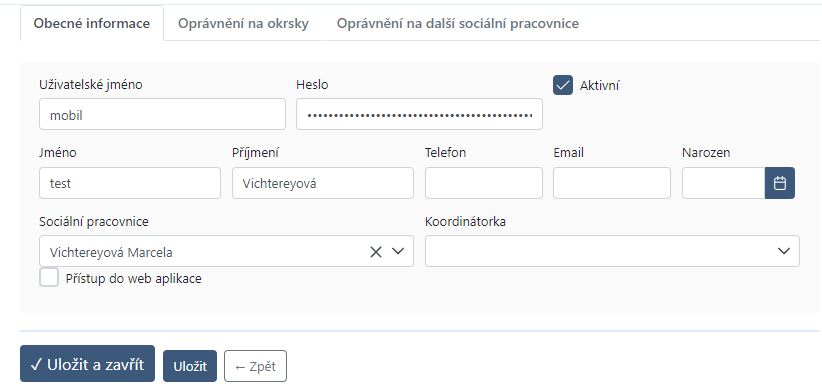The image size is (822, 387).
Task: Focus the Uživatelské jméno field
Action: click(163, 114)
